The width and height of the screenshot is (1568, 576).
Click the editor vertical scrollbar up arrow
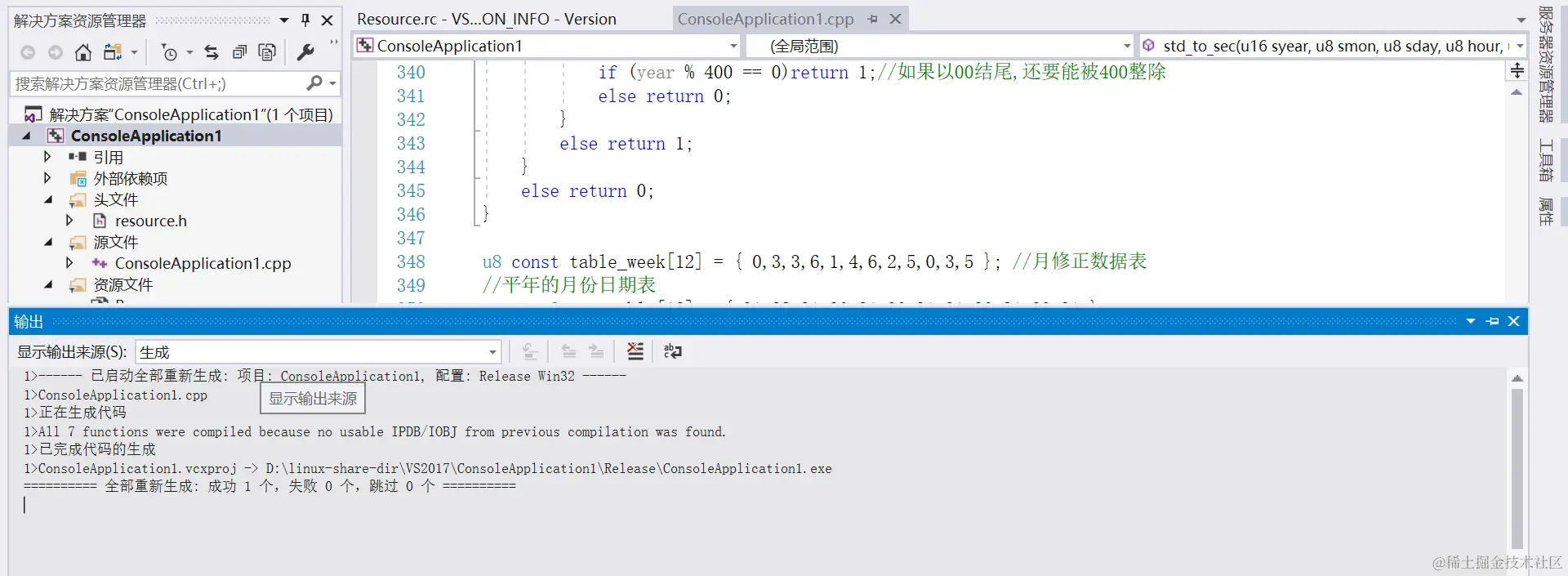pyautogui.click(x=1517, y=92)
